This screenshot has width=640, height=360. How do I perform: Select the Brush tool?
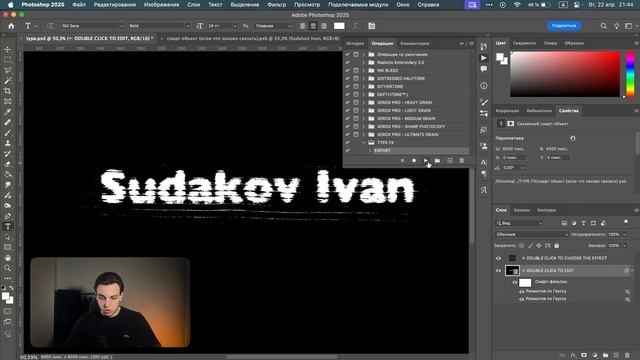click(8, 133)
